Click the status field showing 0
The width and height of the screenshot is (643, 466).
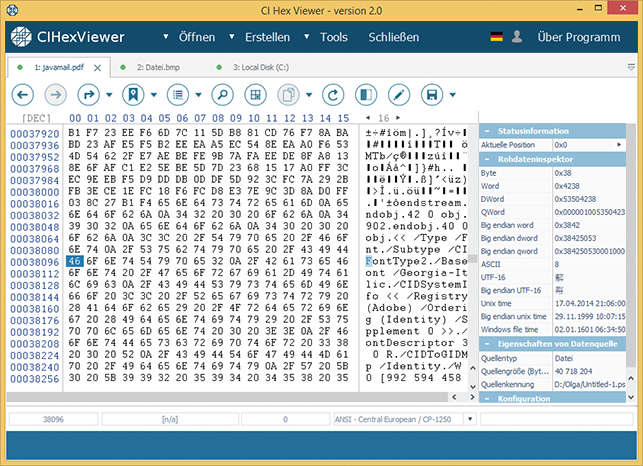(285, 419)
